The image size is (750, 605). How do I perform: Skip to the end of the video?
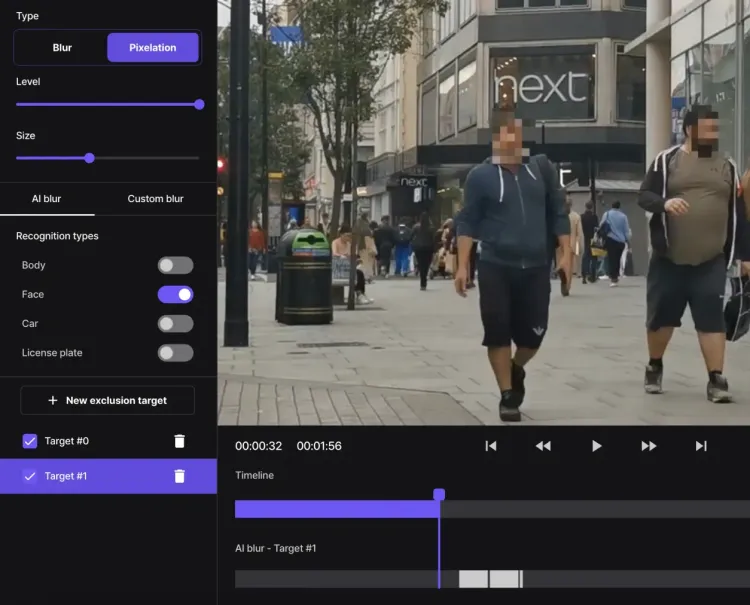point(701,446)
